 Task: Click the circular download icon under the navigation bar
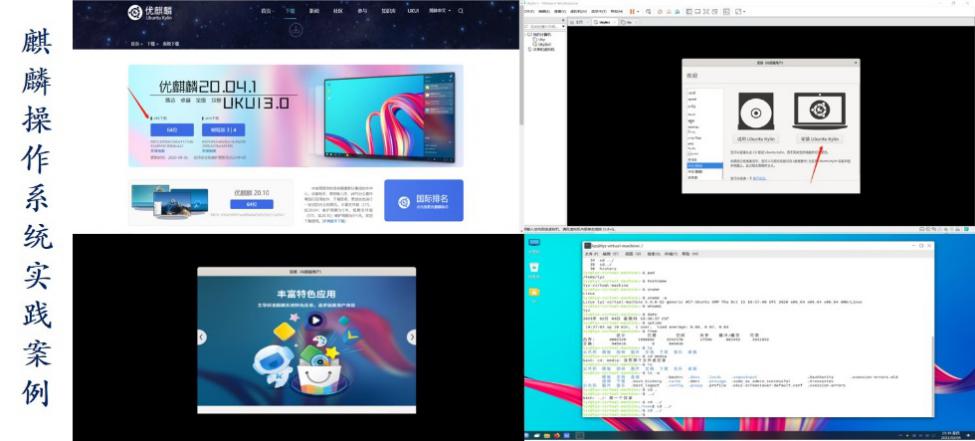(296, 29)
